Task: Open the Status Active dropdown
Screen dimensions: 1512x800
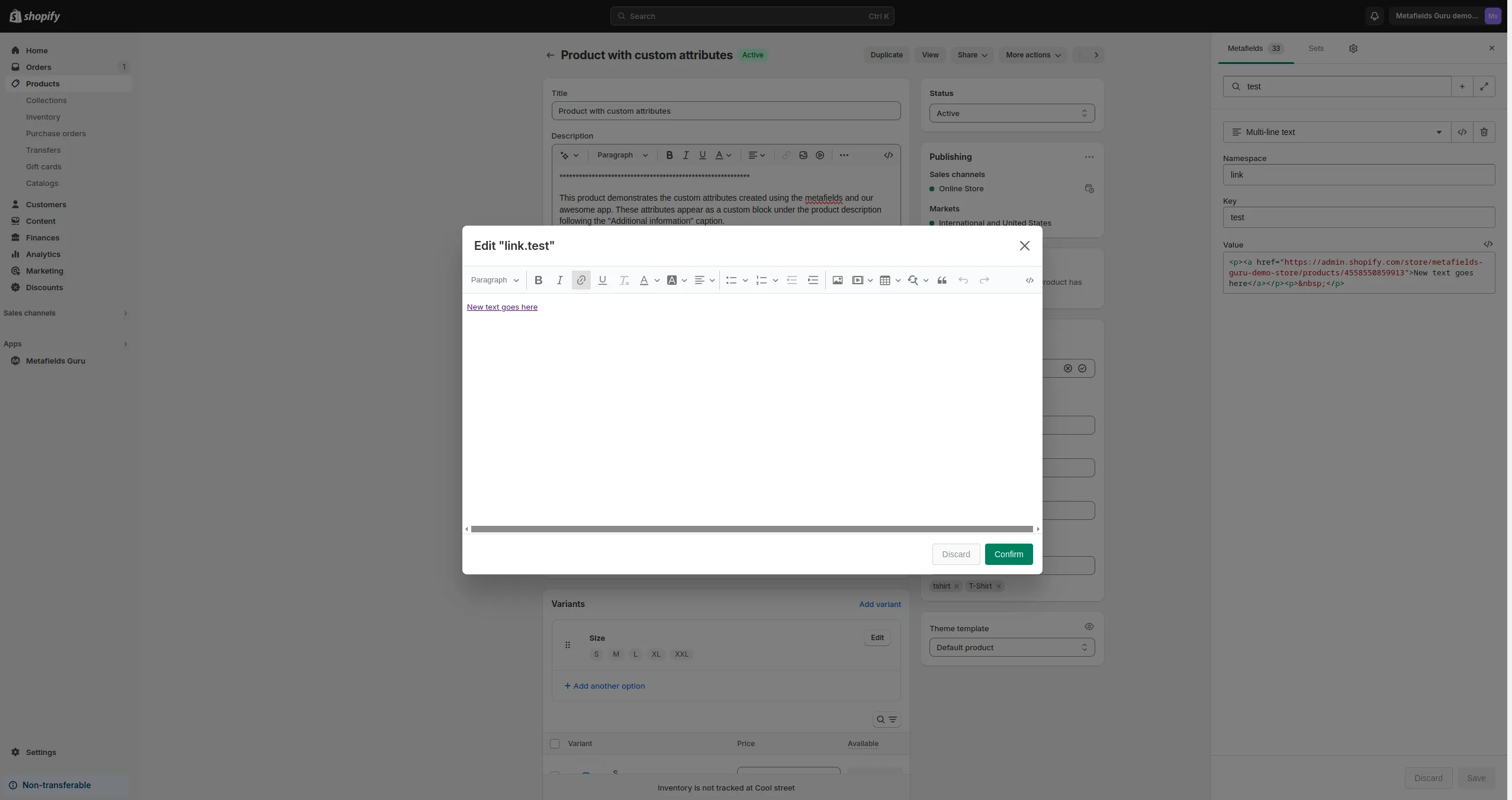Action: point(1012,113)
